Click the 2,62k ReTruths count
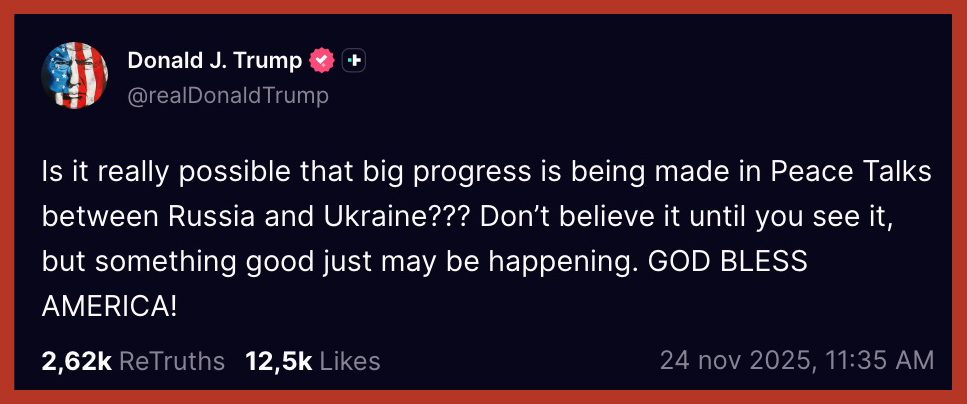Viewport: 967px width, 404px height. [76, 361]
